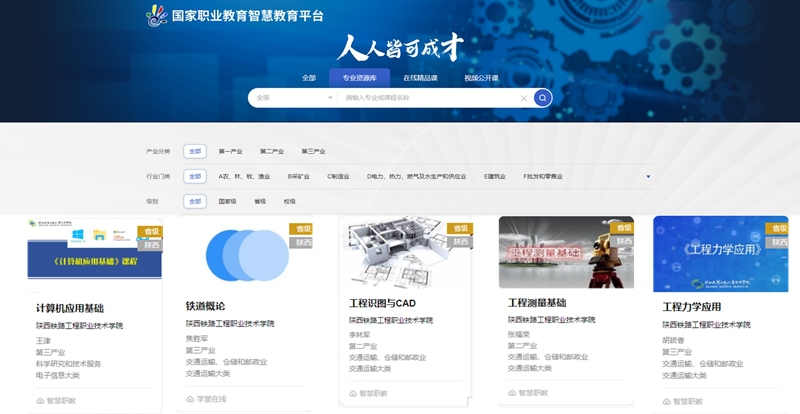Screen dimensions: 800x414
Task: Click 智慧职教 icon under 工程测量基础 card
Action: (x=512, y=393)
